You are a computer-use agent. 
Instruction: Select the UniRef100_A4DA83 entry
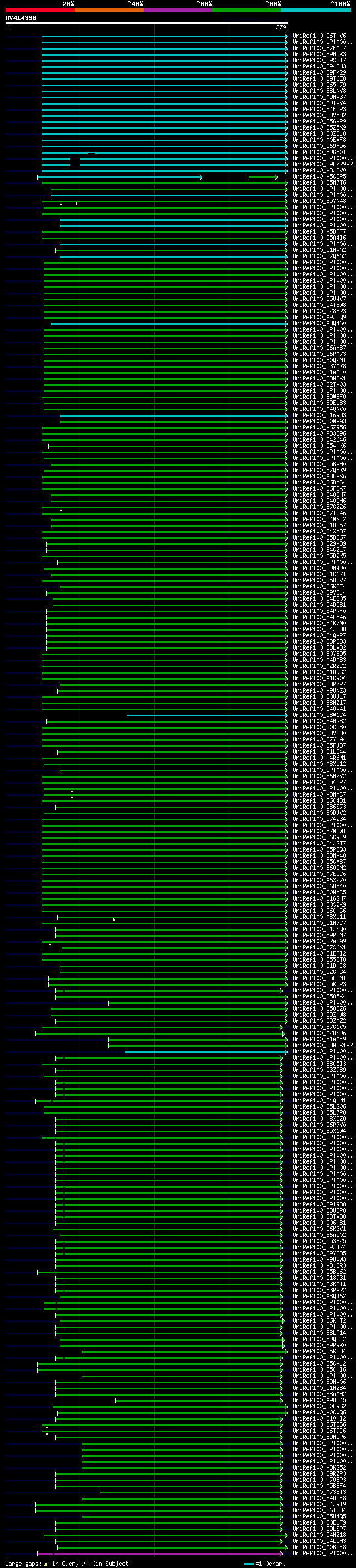[319, 660]
